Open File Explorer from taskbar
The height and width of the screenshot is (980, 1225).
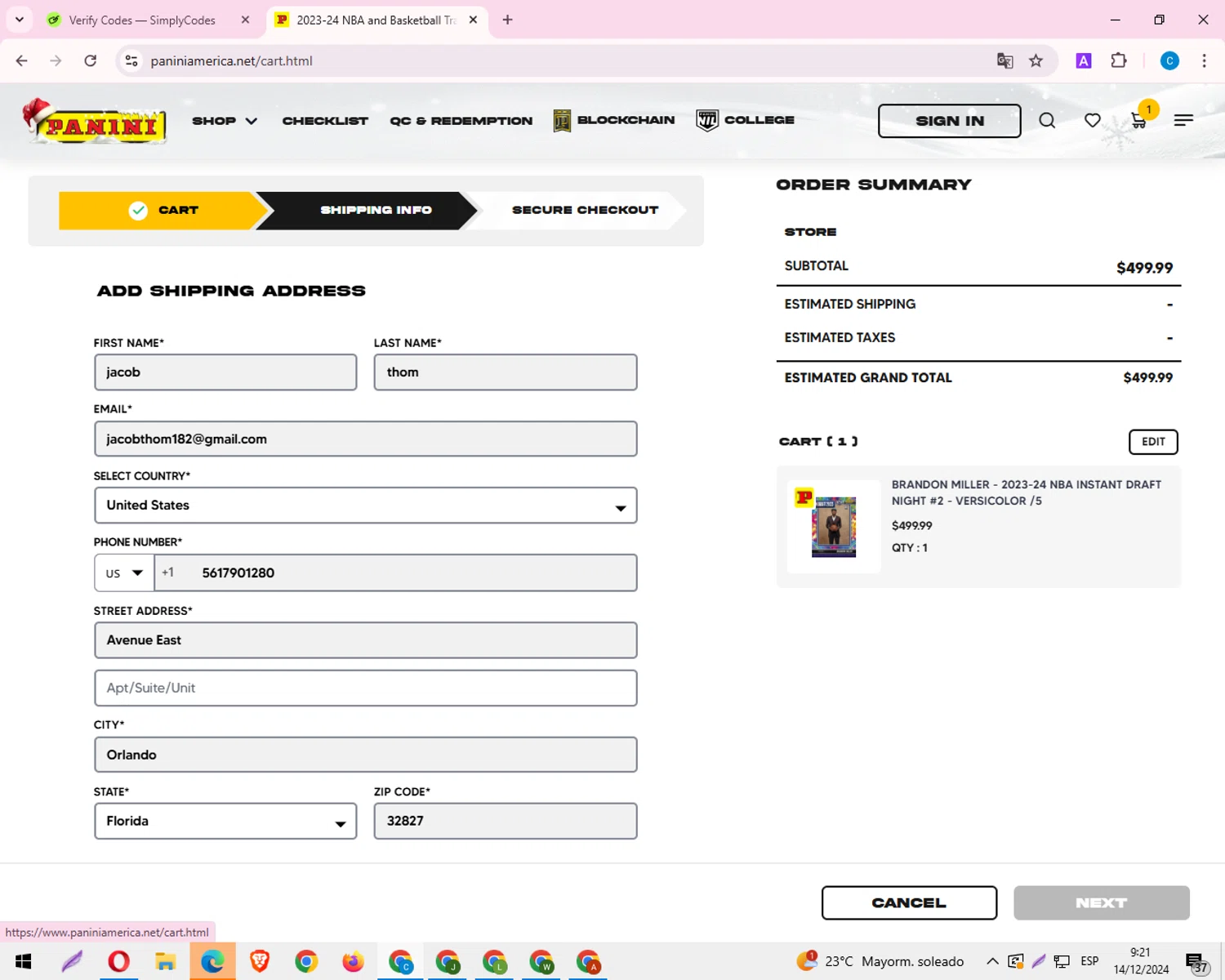click(x=166, y=961)
